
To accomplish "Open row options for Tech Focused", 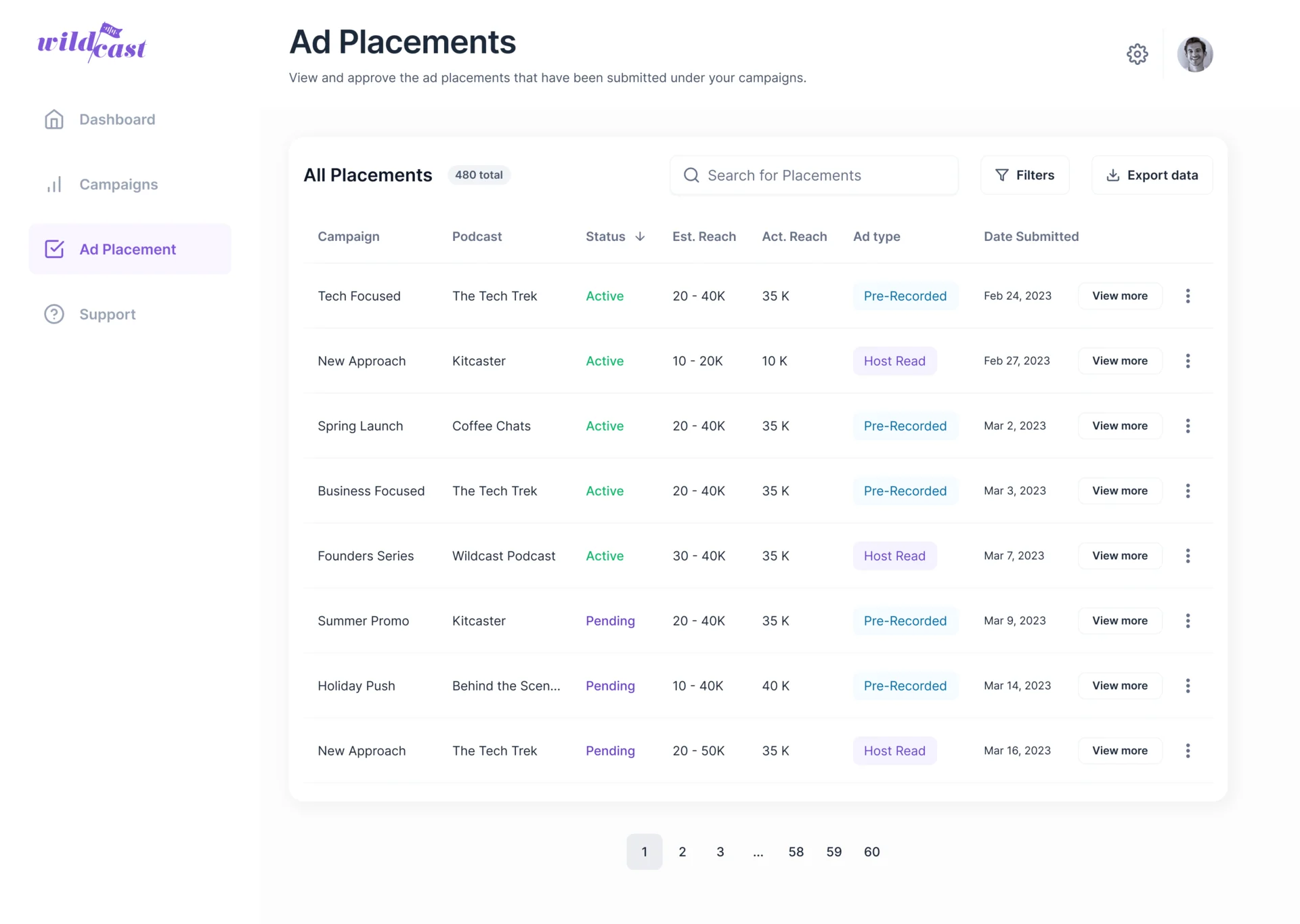I will pyautogui.click(x=1188, y=296).
